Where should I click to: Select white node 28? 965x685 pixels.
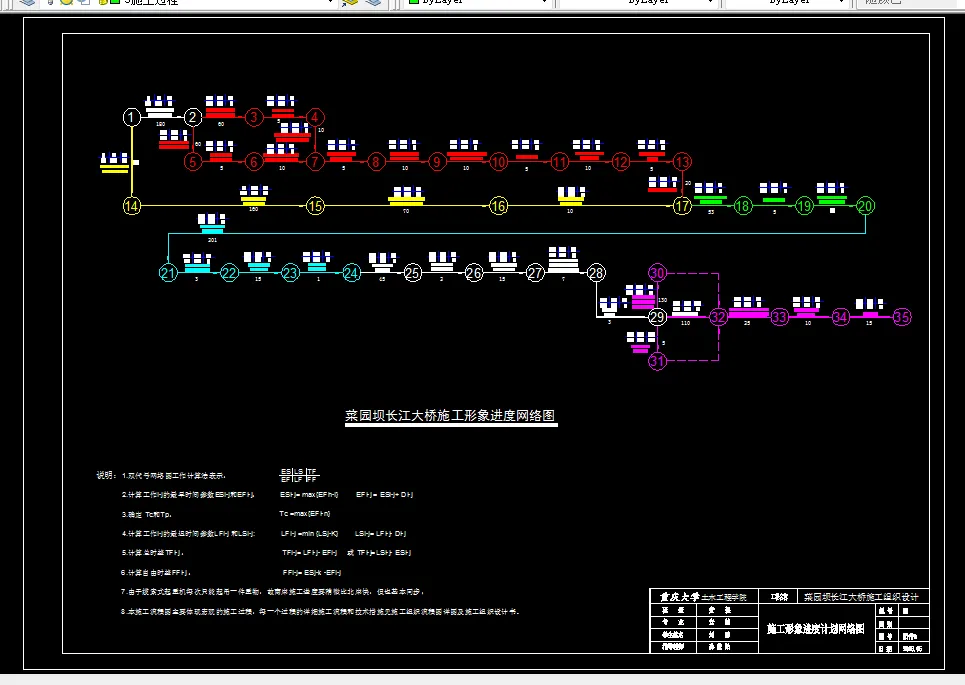click(x=596, y=273)
